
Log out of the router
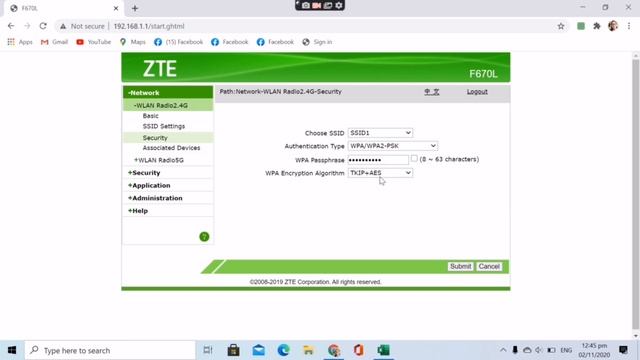(x=477, y=92)
